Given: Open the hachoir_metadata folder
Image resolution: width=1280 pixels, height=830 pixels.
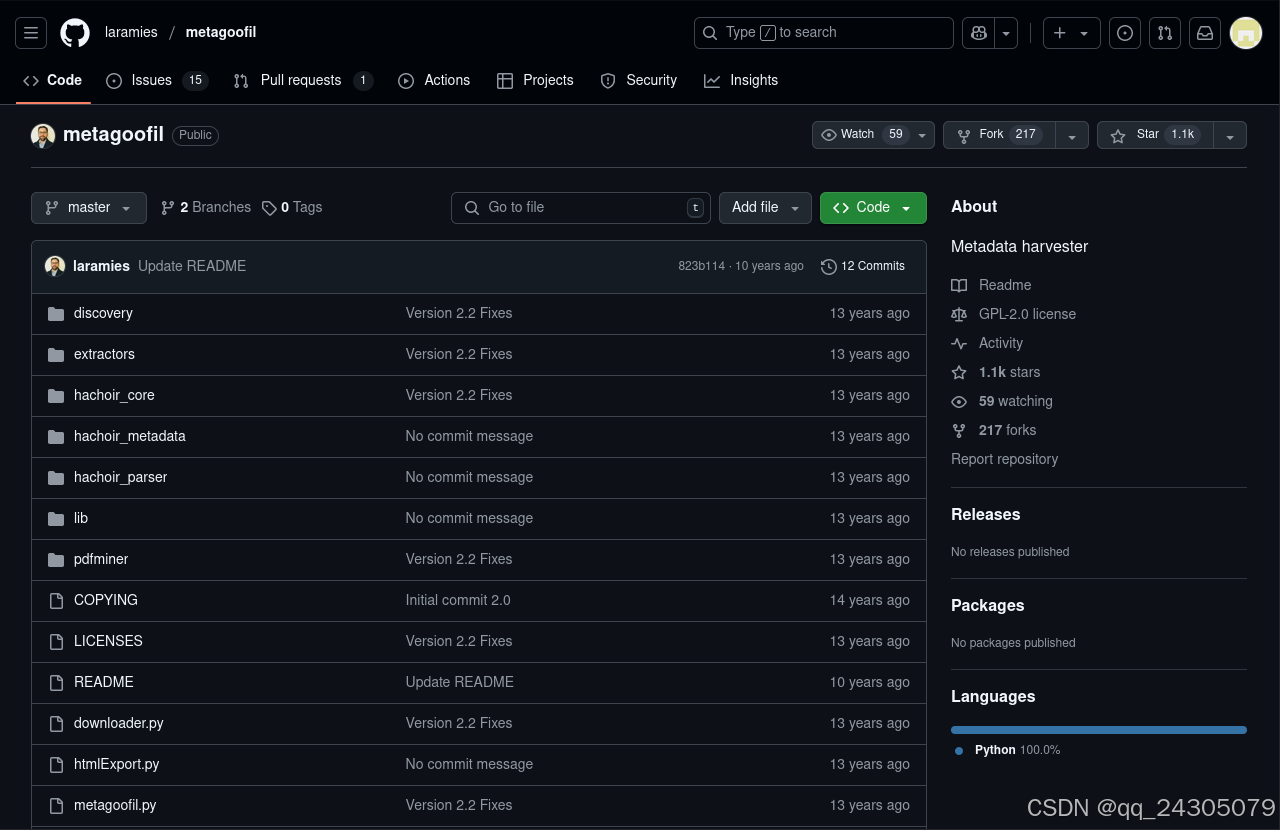Looking at the screenshot, I should tap(130, 436).
